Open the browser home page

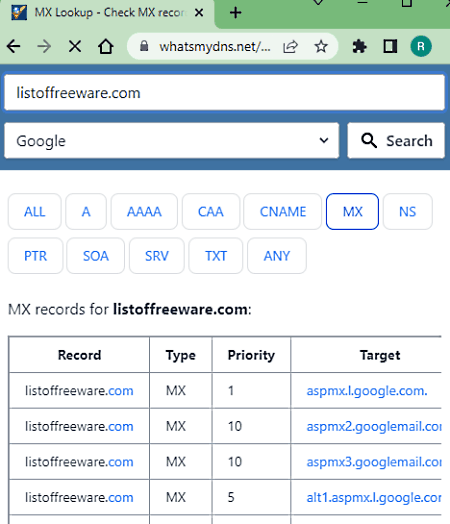click(106, 46)
